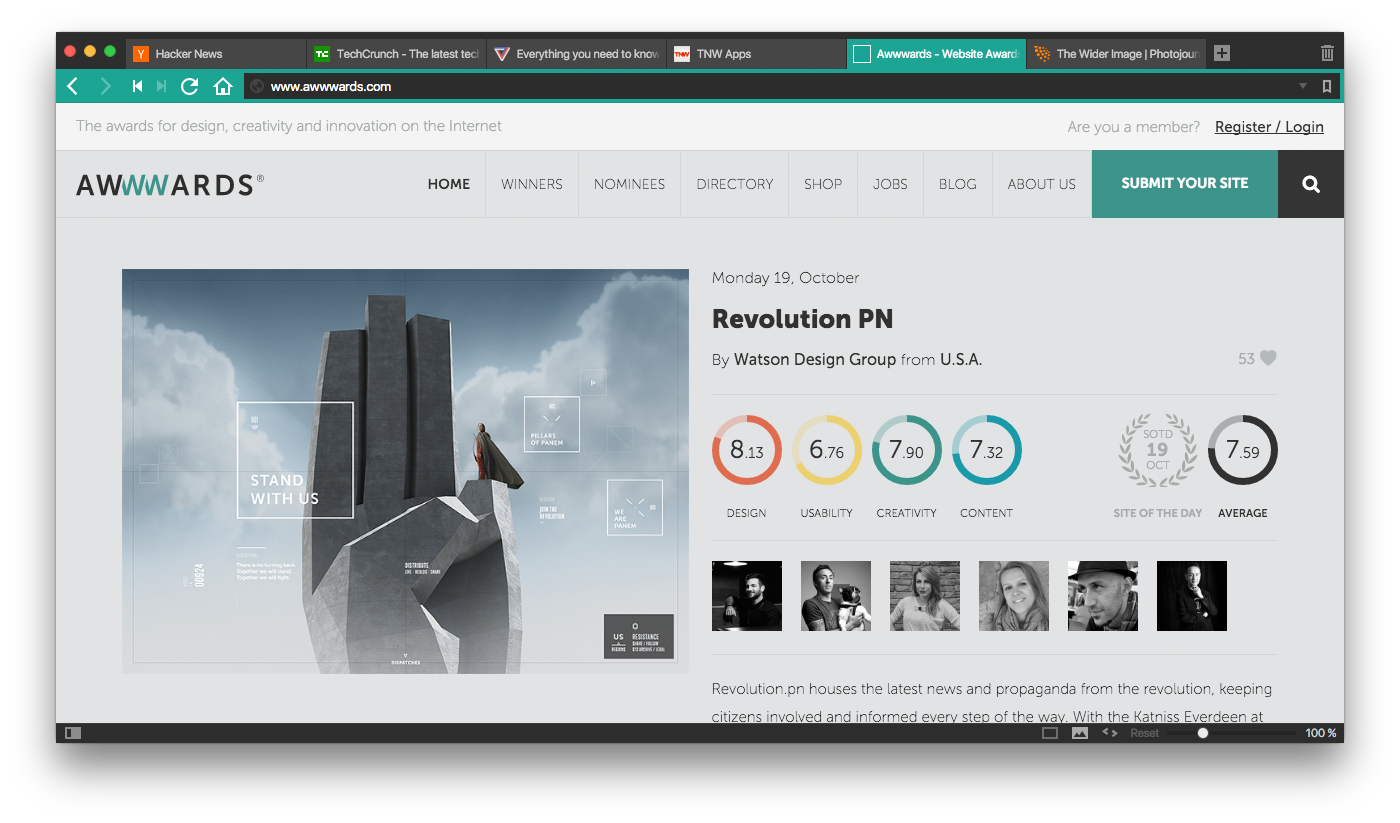Open page actions icon in status bar
Image resolution: width=1400 pixels, height=823 pixels.
tap(1110, 733)
